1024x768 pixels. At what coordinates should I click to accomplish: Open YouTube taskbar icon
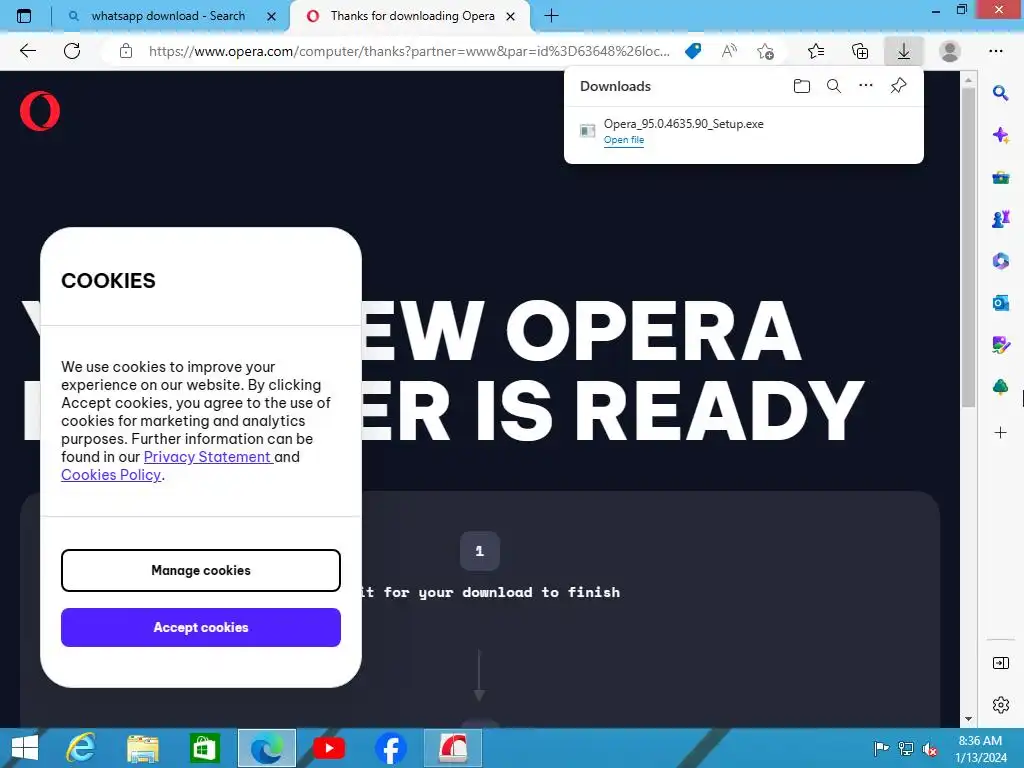tap(329, 748)
